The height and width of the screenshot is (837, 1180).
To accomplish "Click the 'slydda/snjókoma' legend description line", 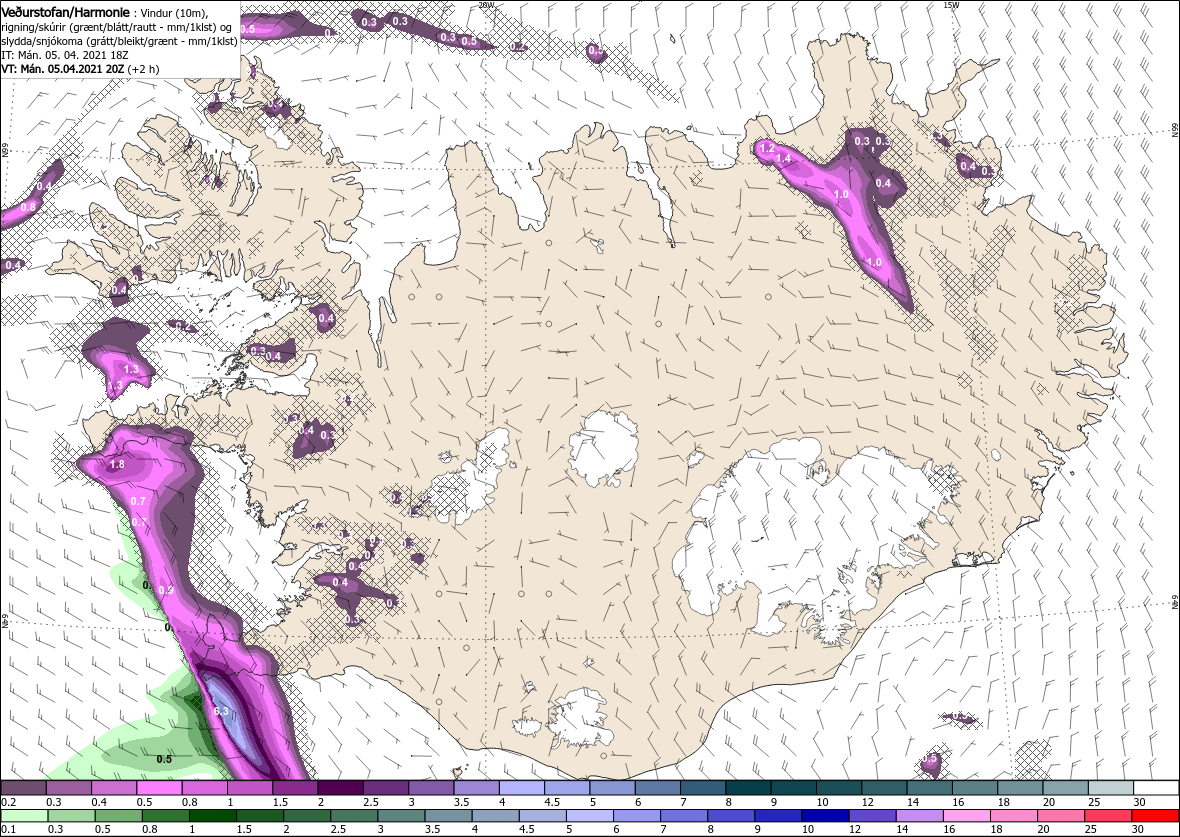I will coord(119,41).
